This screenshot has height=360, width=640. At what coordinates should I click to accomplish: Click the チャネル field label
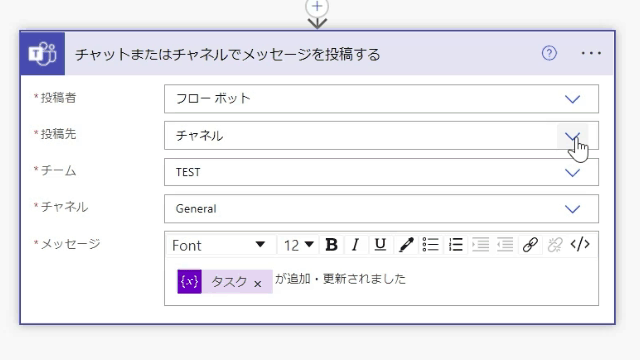(64, 207)
